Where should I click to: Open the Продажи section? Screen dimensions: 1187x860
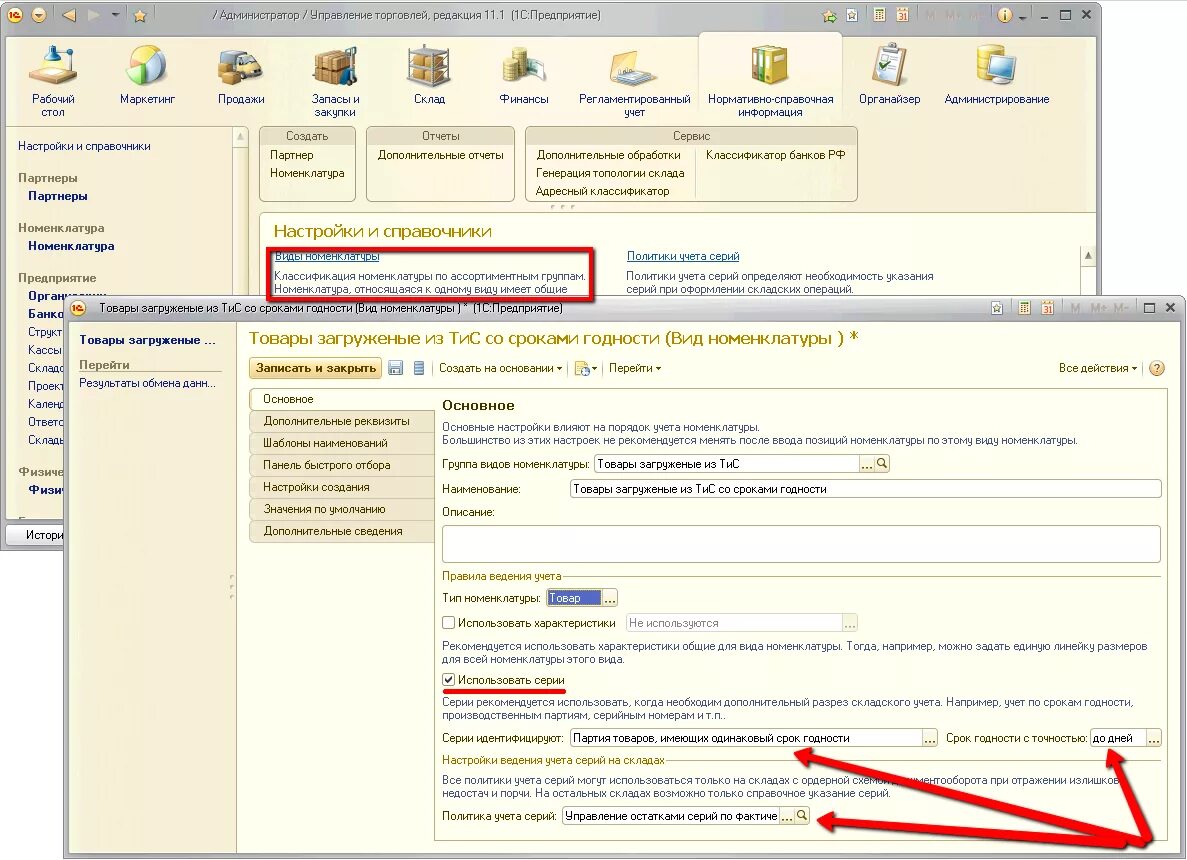tap(241, 74)
